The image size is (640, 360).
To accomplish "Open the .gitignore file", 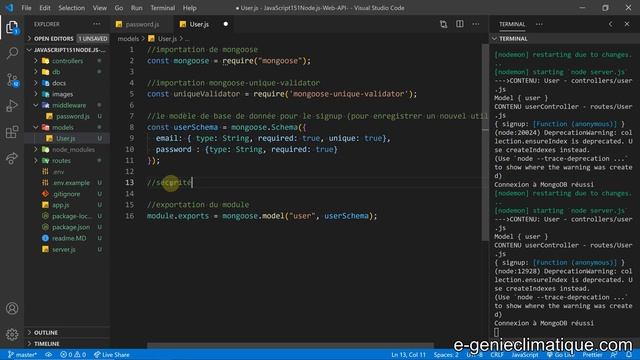I will [x=66, y=194].
